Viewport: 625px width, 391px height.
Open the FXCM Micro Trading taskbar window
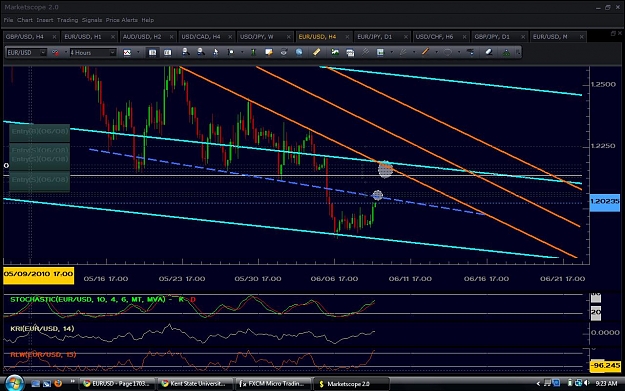pyautogui.click(x=273, y=383)
